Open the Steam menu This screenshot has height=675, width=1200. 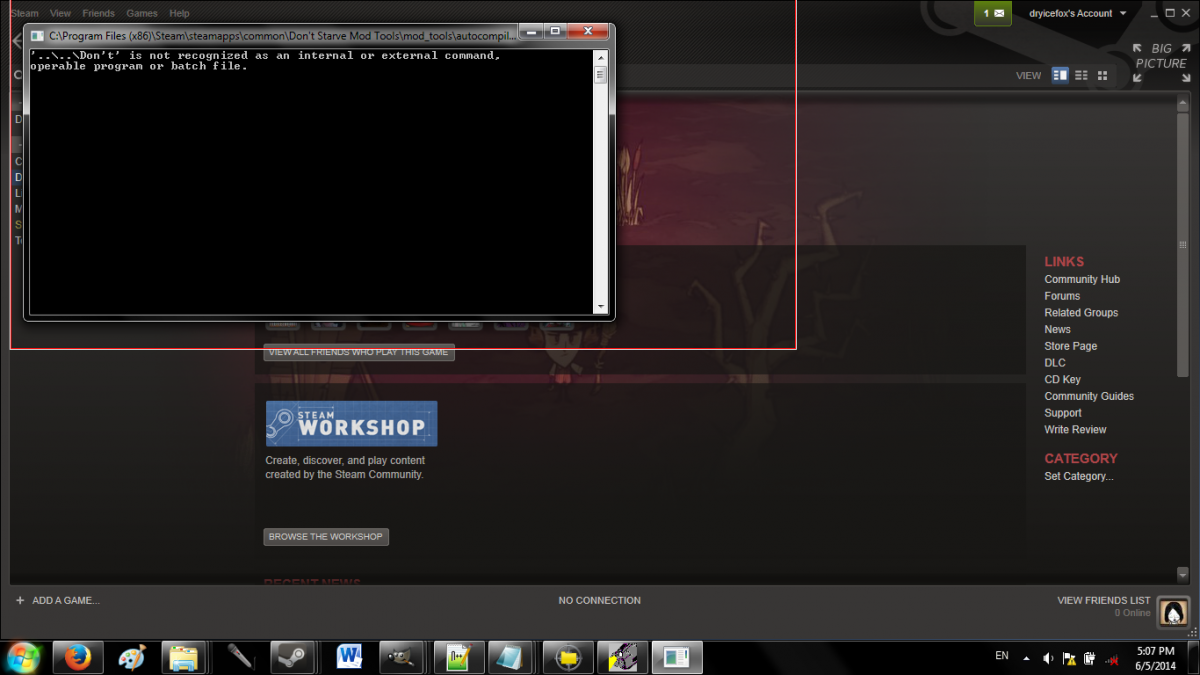point(24,13)
